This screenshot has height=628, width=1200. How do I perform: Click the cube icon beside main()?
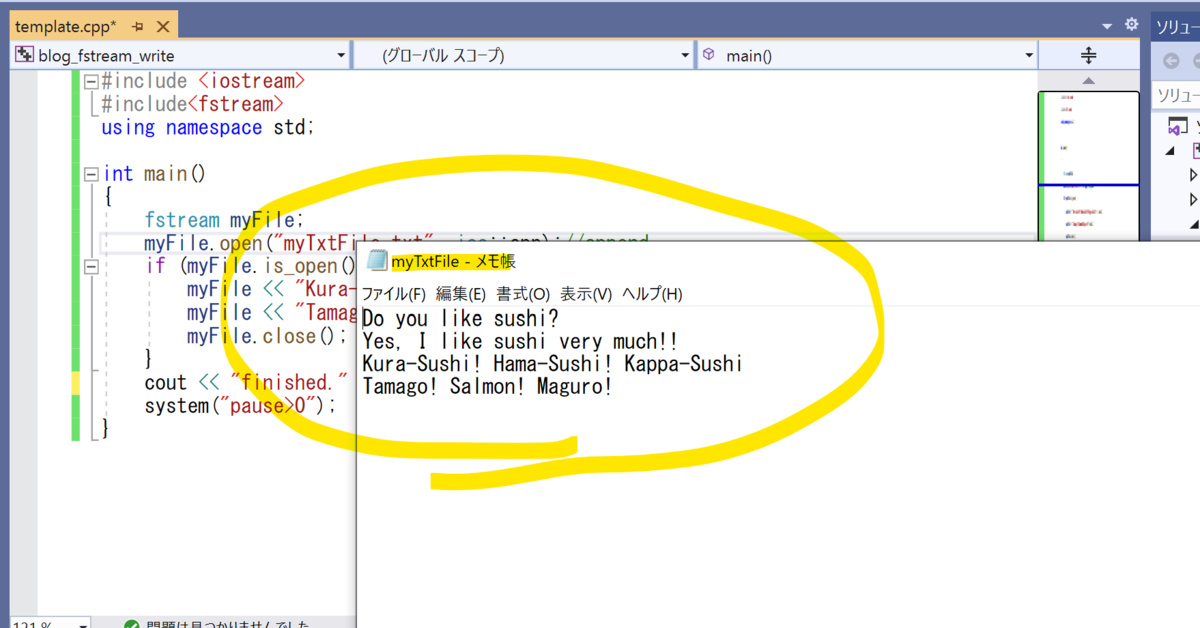click(708, 55)
